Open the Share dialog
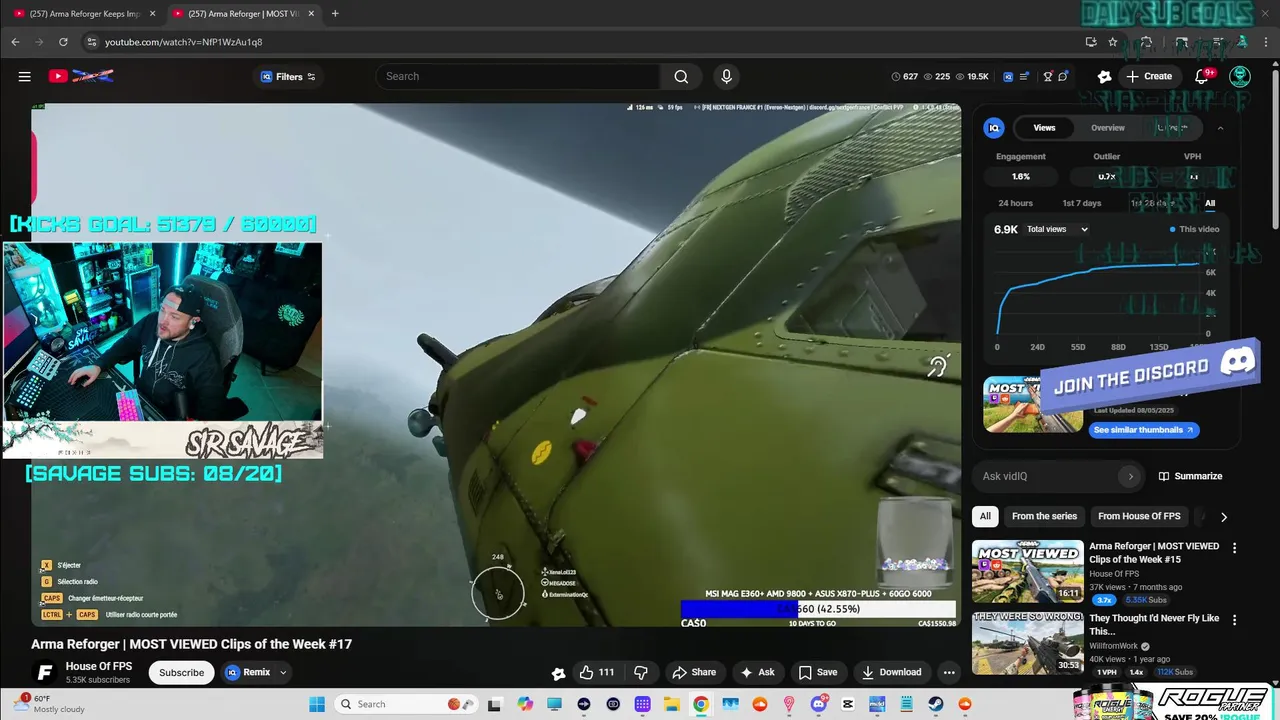Image resolution: width=1280 pixels, height=720 pixels. point(694,672)
